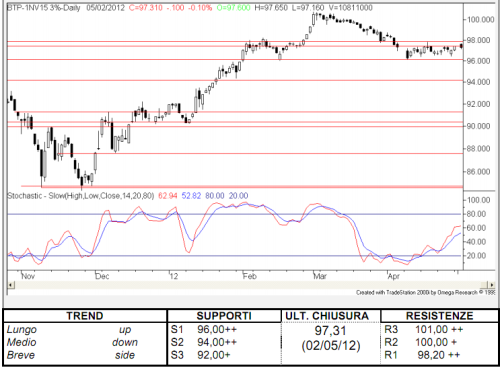Click the 96.000 price axis label
The image size is (500, 368).
click(479, 61)
